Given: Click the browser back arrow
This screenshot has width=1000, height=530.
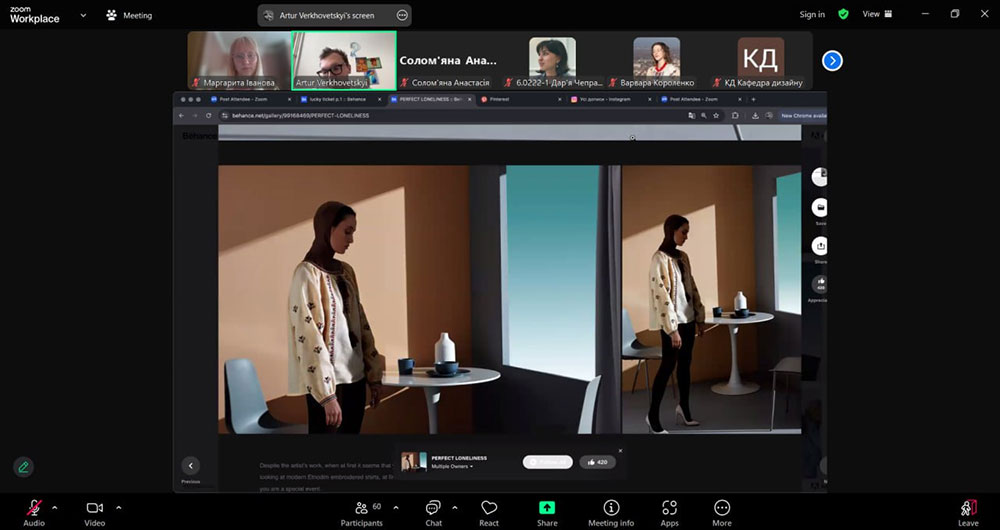Looking at the screenshot, I should pyautogui.click(x=181, y=115).
